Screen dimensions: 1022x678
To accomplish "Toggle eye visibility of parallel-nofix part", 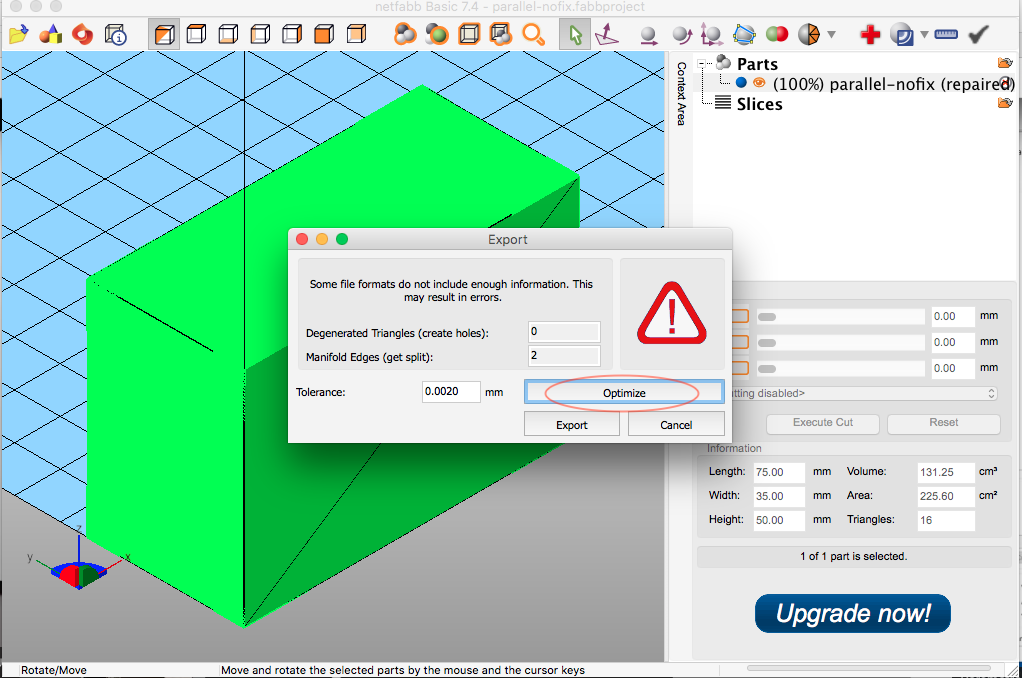I will 759,83.
